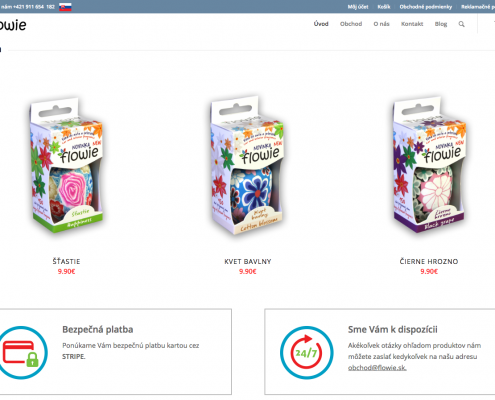Open Môj účet link in top bar
Image resolution: width=495 pixels, height=400 pixels.
358,7
